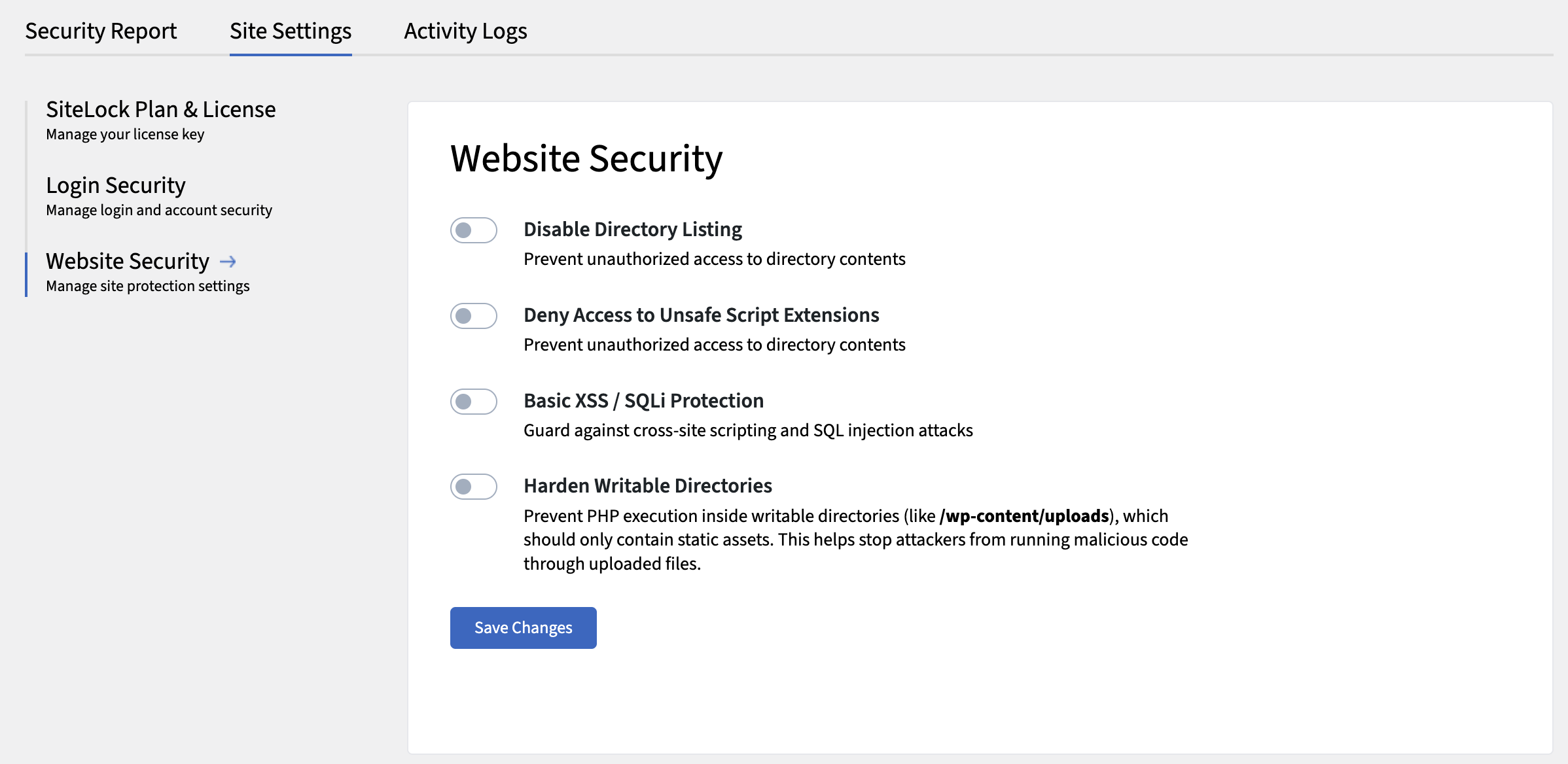Click the Basic XSS / SQLi Protection label
This screenshot has height=764, width=1568.
point(643,400)
